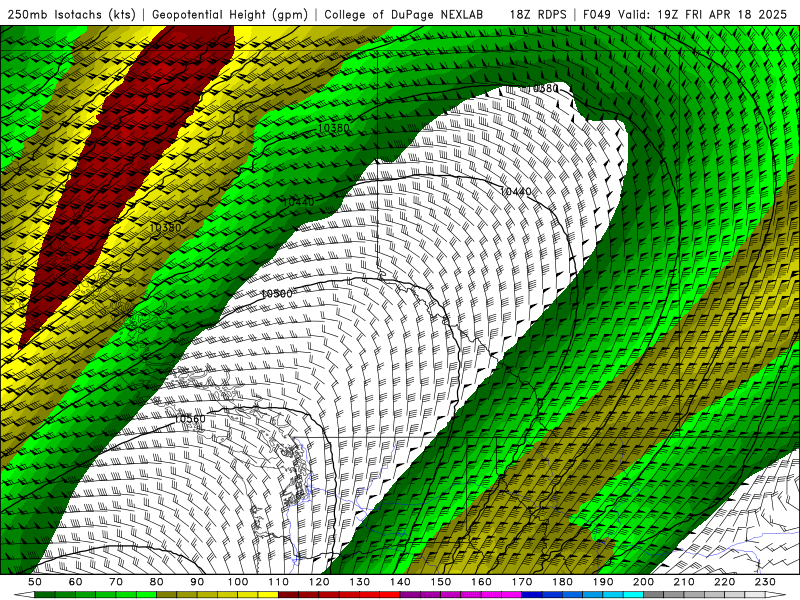800x600 pixels.
Task: Click the 120 value on the color scale
Action: pyautogui.click(x=319, y=582)
